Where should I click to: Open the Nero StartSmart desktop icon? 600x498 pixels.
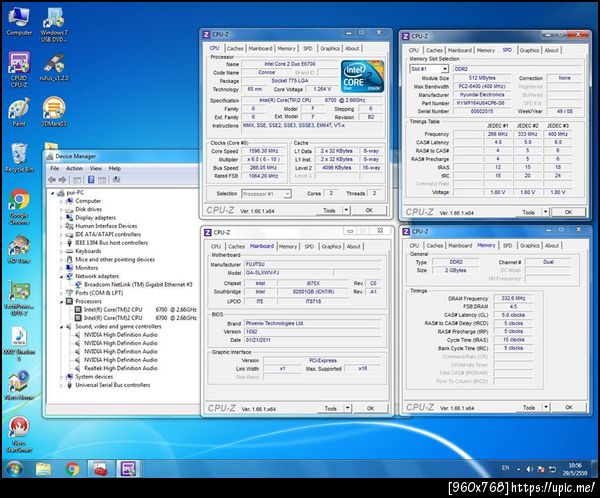19,434
